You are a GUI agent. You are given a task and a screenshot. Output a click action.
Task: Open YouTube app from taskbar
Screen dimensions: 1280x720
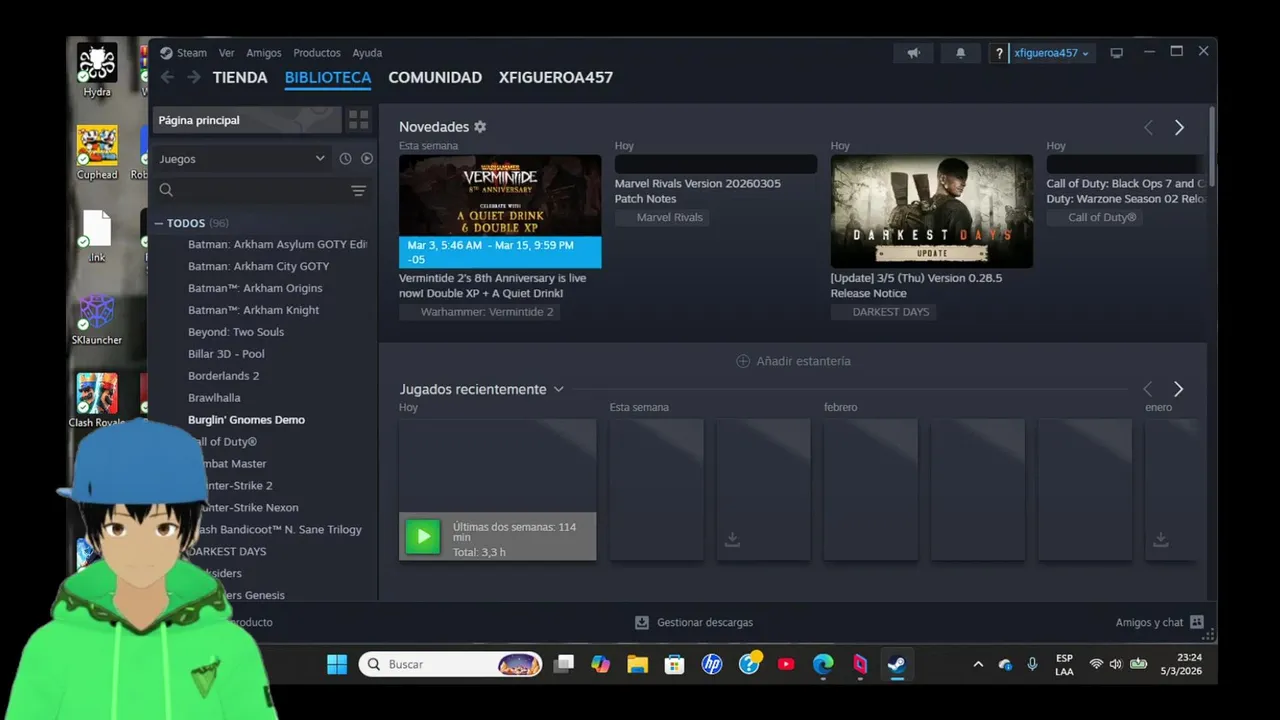pos(786,664)
